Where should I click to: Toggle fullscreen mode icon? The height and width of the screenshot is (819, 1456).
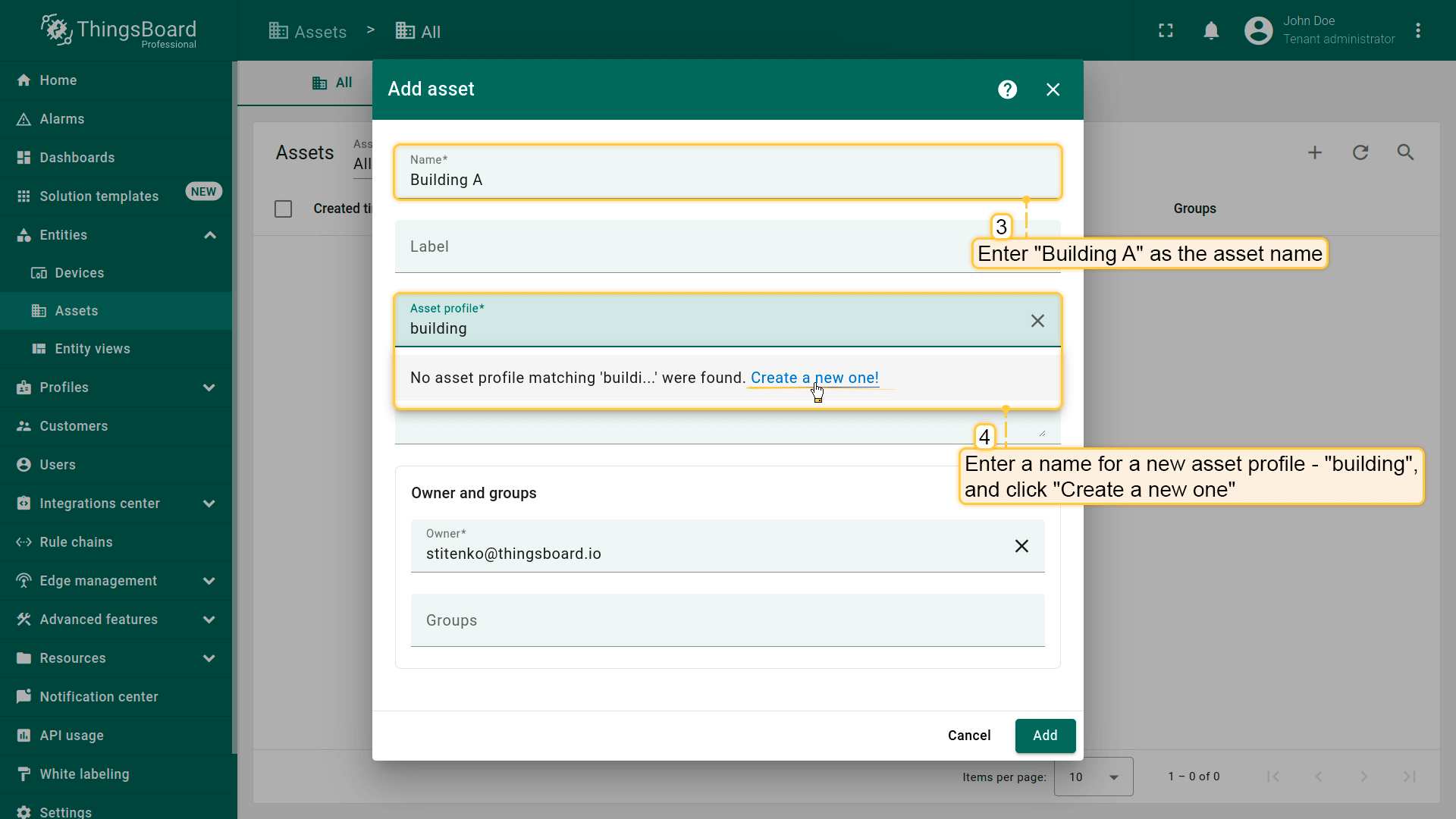(x=1166, y=30)
